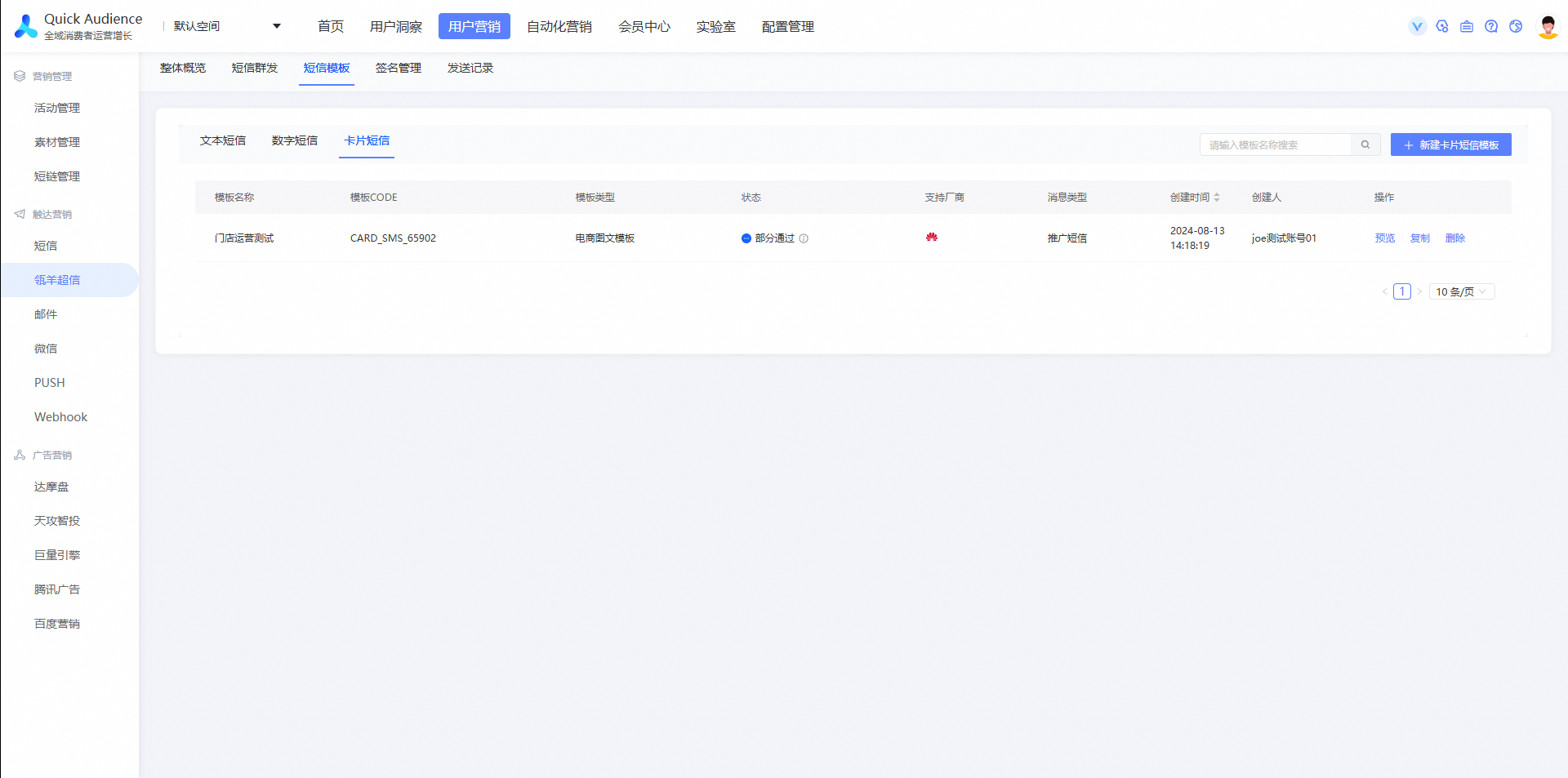
Task: Click 电商图文模板 type cell
Action: point(605,238)
